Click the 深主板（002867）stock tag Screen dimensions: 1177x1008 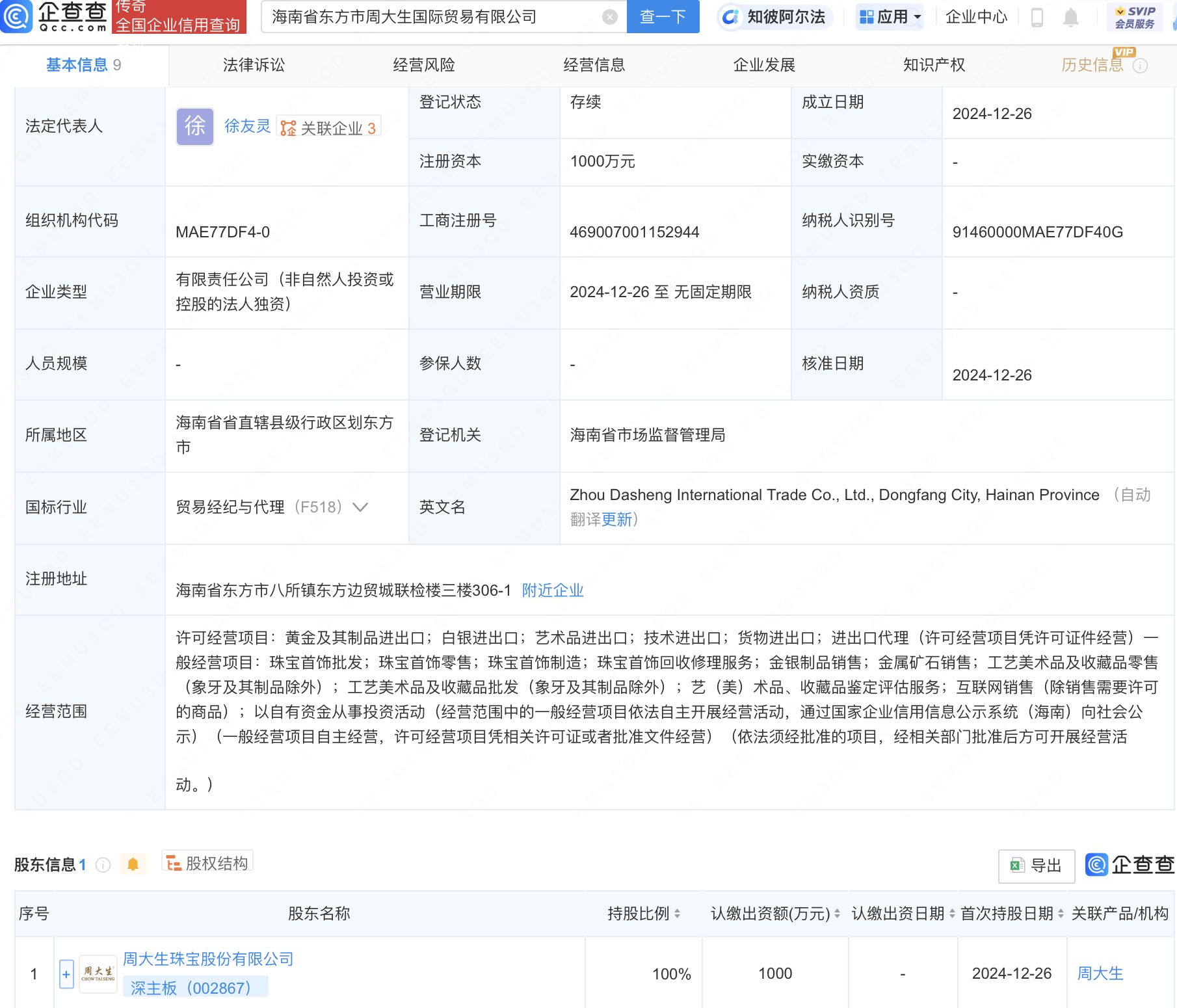coord(196,988)
